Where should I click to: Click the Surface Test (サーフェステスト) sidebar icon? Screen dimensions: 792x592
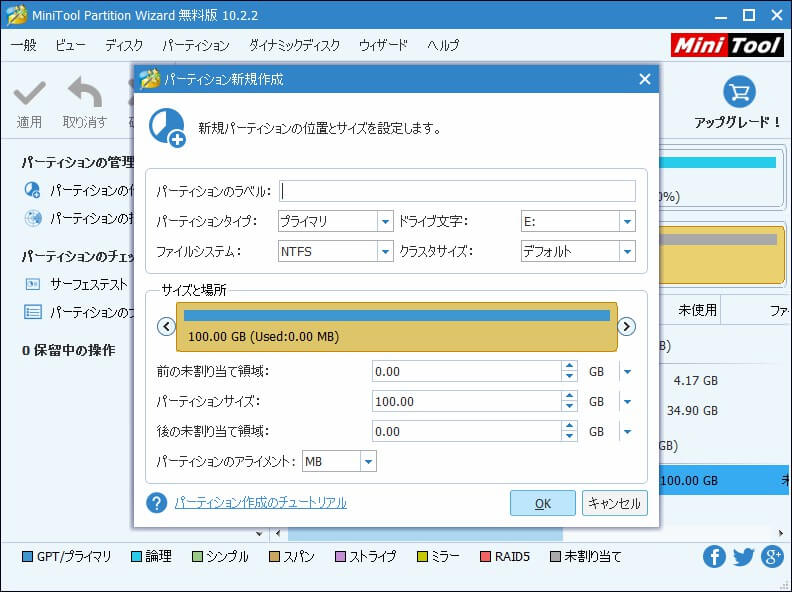33,284
